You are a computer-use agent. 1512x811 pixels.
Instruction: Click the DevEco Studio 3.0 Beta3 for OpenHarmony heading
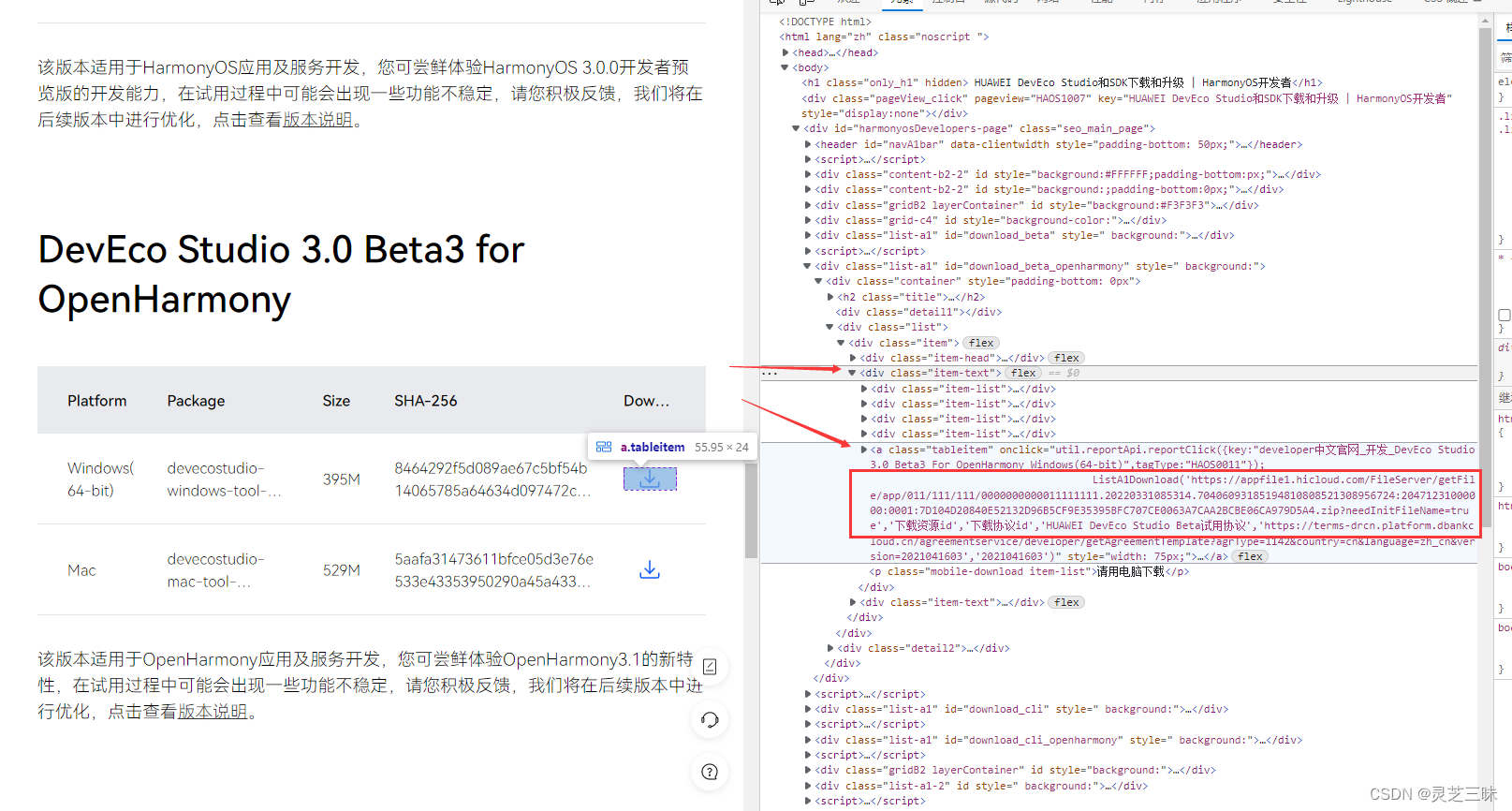281,274
